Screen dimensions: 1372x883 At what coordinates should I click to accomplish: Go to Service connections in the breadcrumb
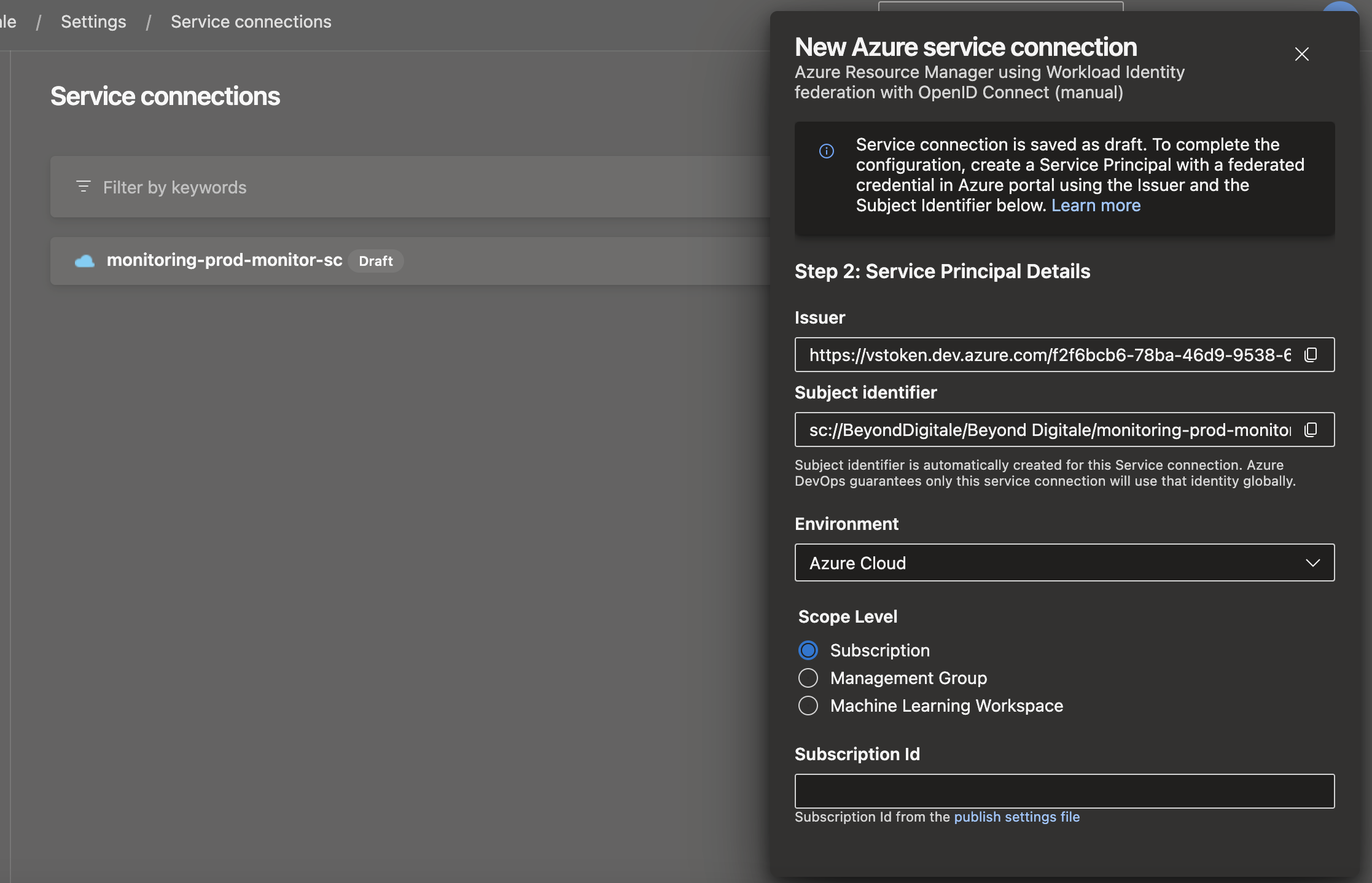coord(251,21)
